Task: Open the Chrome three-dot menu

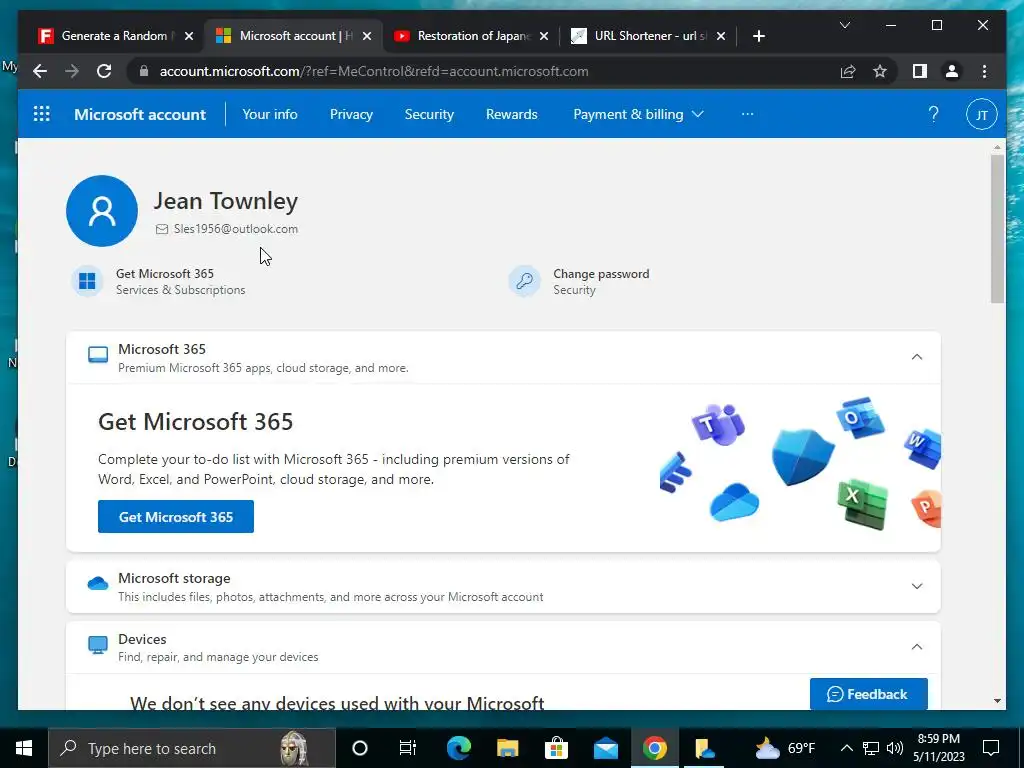Action: [x=984, y=71]
